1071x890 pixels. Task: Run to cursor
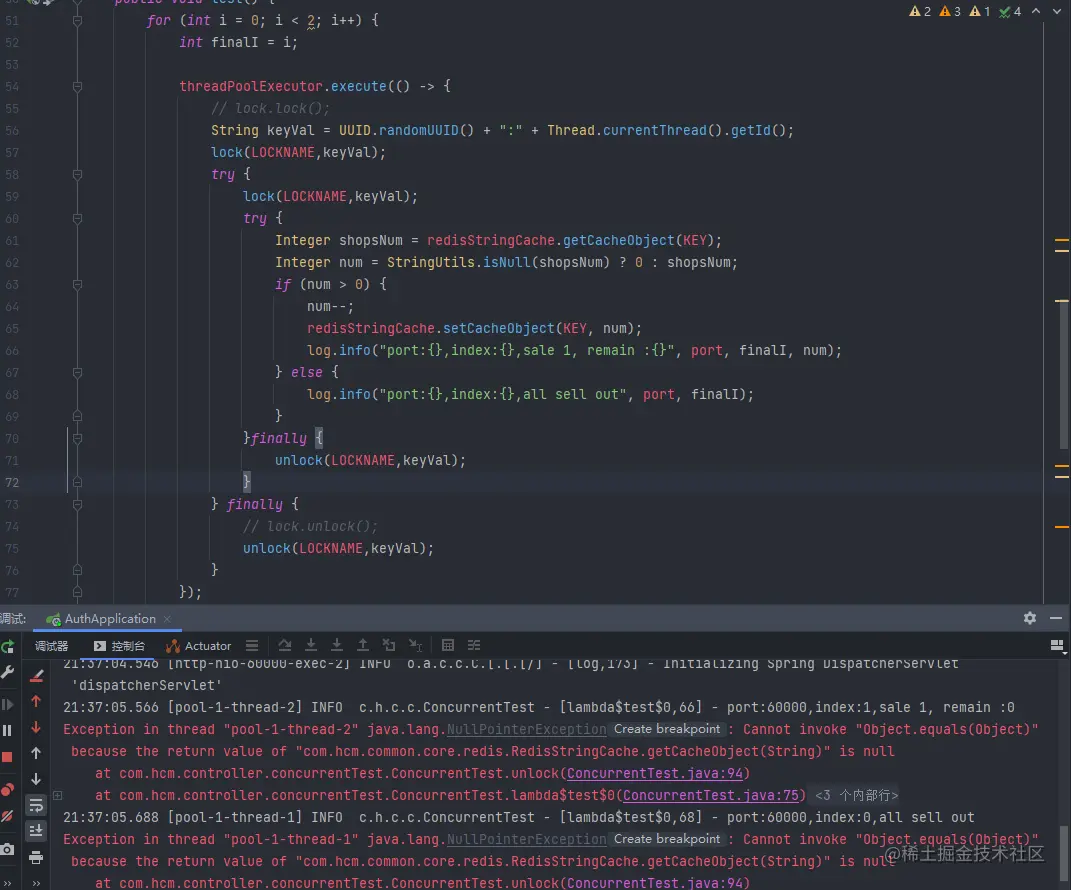point(415,645)
